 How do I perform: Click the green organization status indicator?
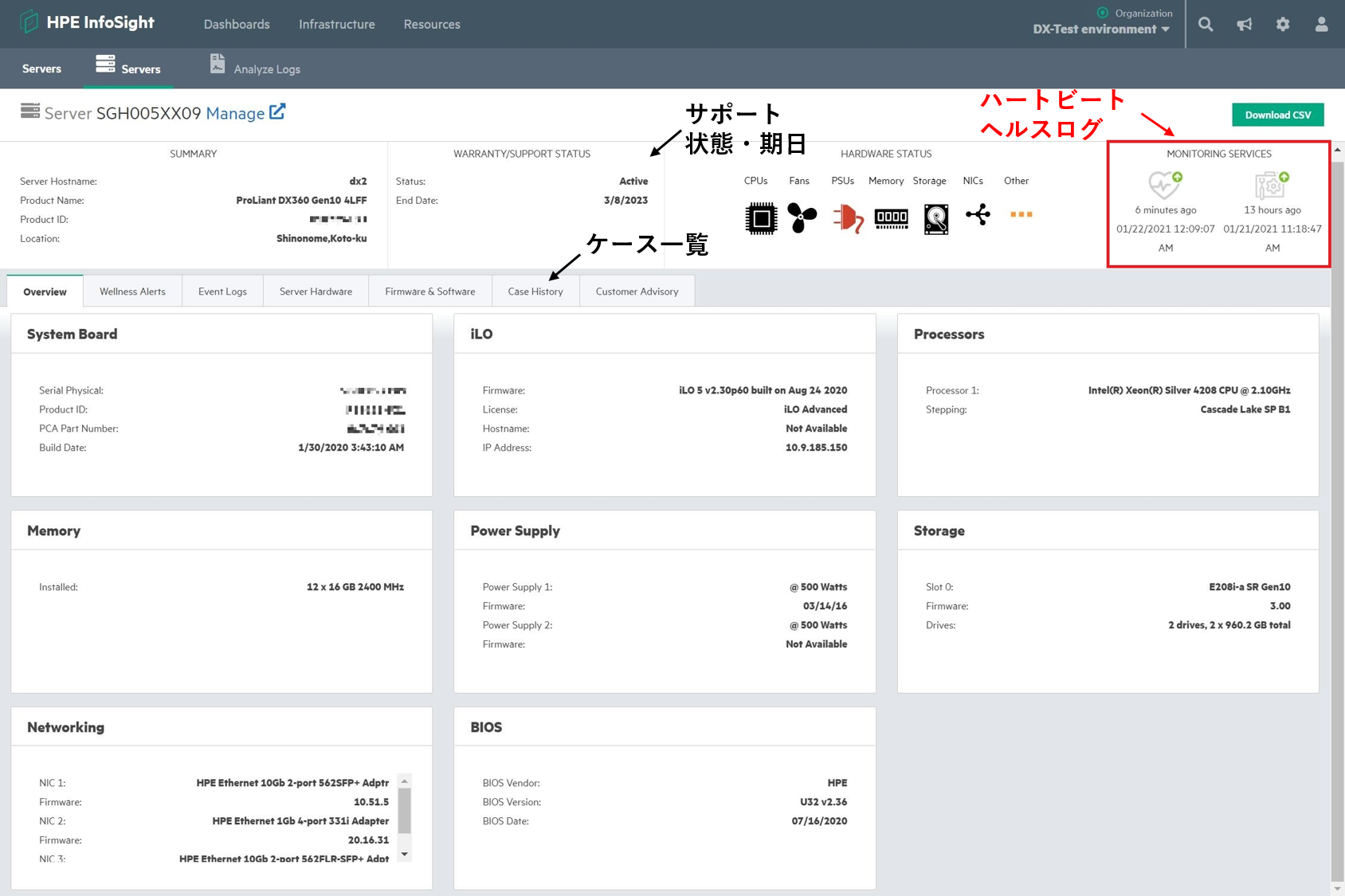[x=1103, y=13]
